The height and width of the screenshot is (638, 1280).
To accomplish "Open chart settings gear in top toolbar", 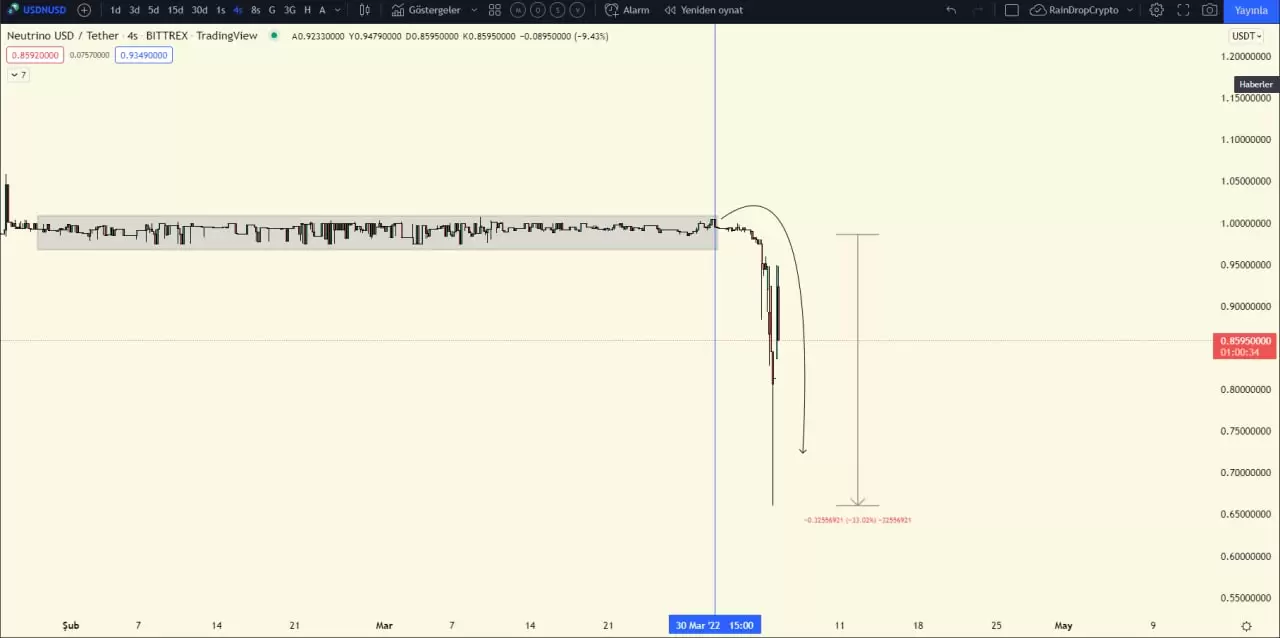I will pyautogui.click(x=1156, y=10).
